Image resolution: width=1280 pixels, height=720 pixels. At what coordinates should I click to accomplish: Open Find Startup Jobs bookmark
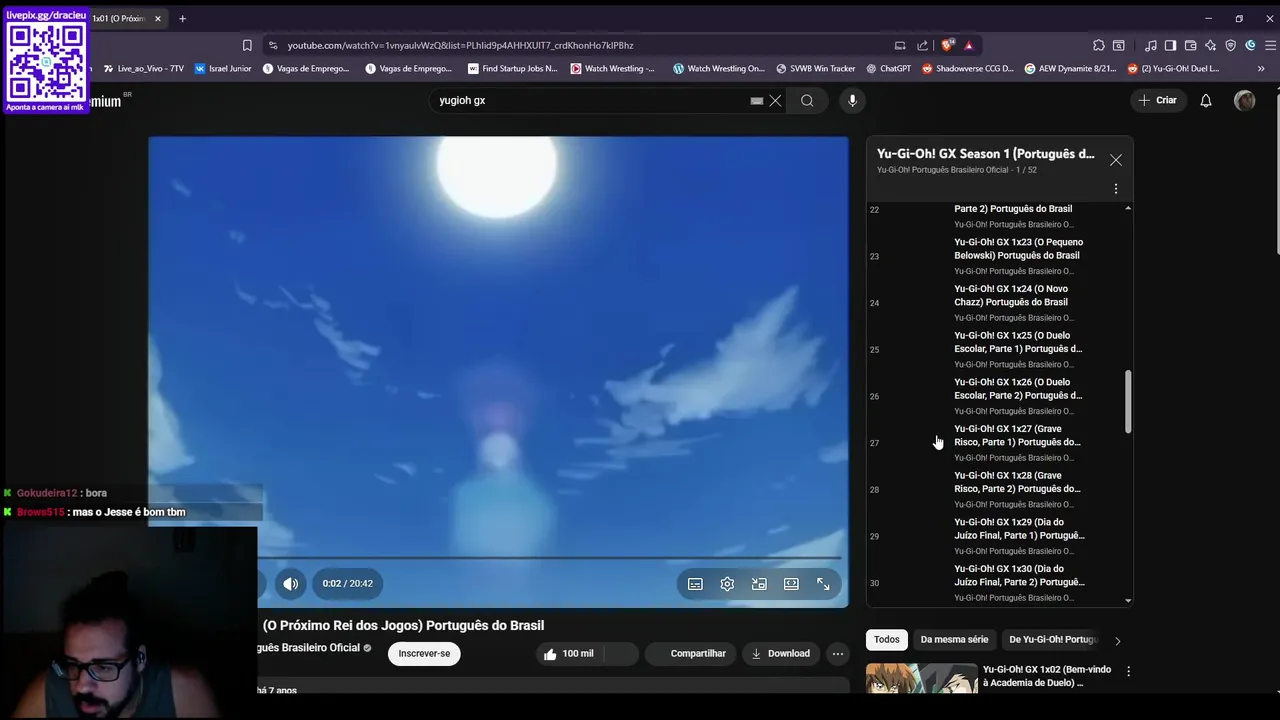(x=512, y=69)
